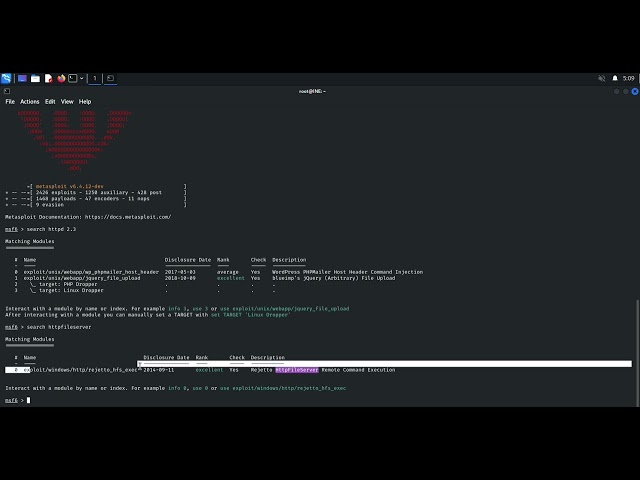This screenshot has height=480, width=640.
Task: Minimize the terminal window
Action: coord(616,91)
